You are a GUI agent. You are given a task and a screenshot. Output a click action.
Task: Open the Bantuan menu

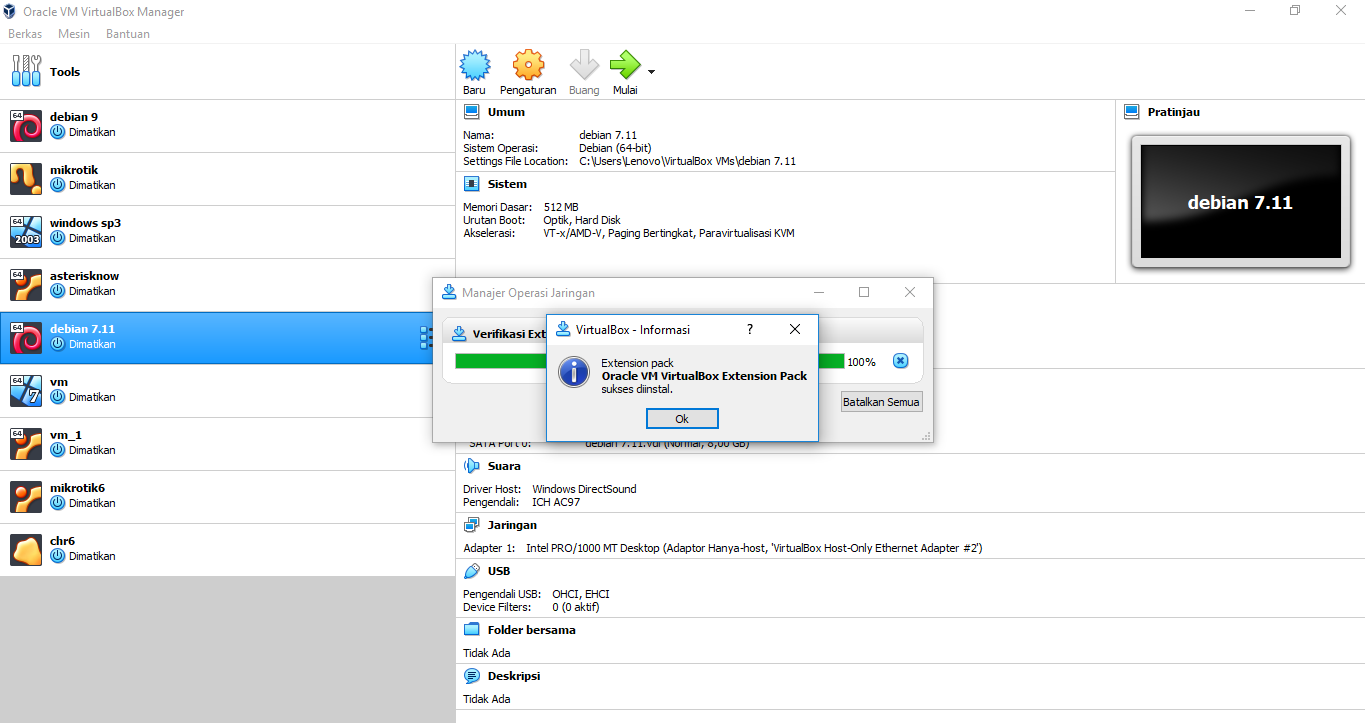128,33
